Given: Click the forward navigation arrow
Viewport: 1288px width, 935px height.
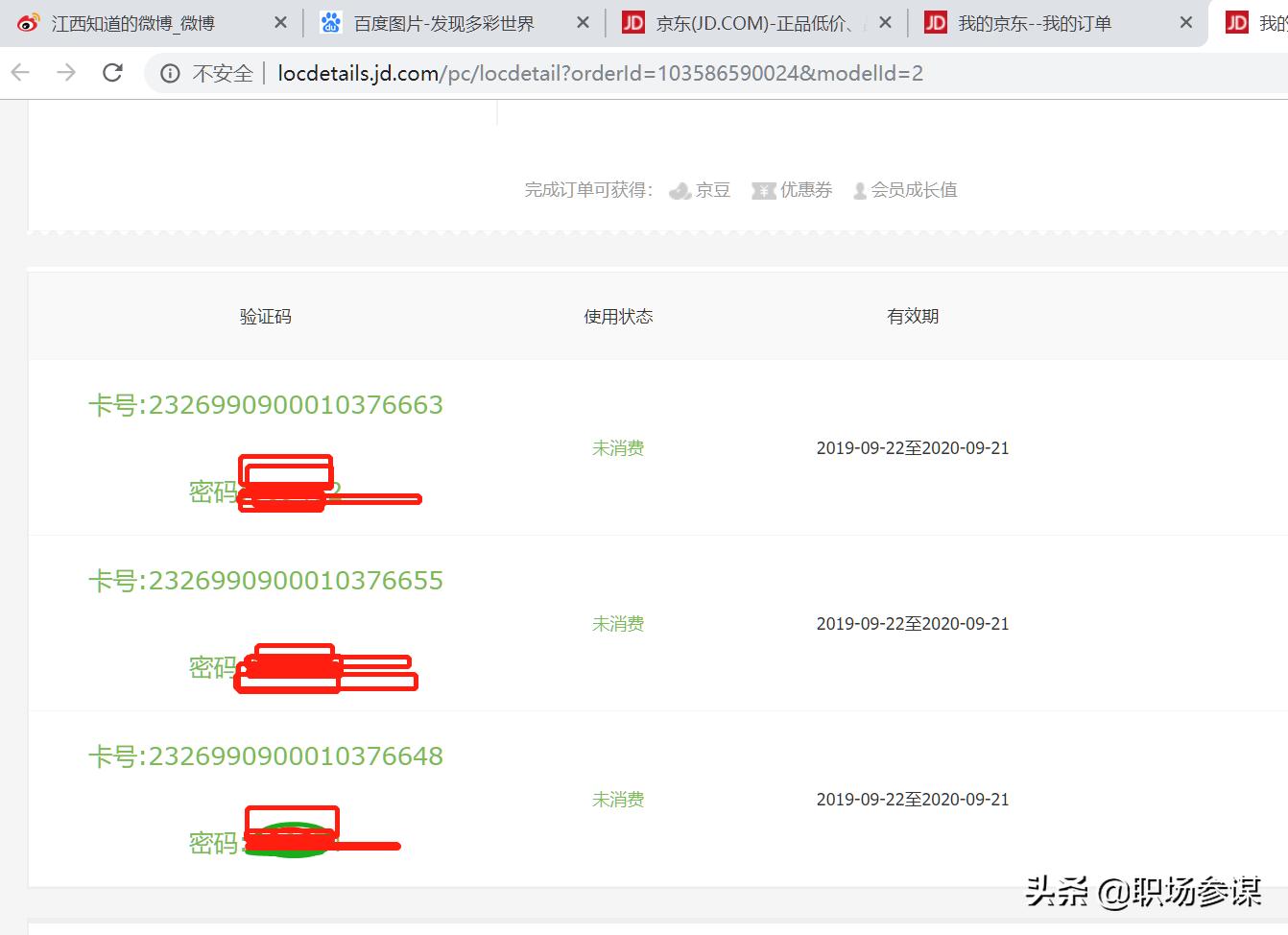Looking at the screenshot, I should 65,72.
